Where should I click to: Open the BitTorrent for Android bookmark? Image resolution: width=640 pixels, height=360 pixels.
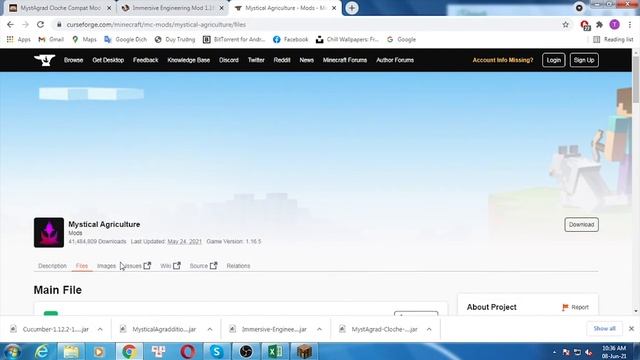coord(234,40)
